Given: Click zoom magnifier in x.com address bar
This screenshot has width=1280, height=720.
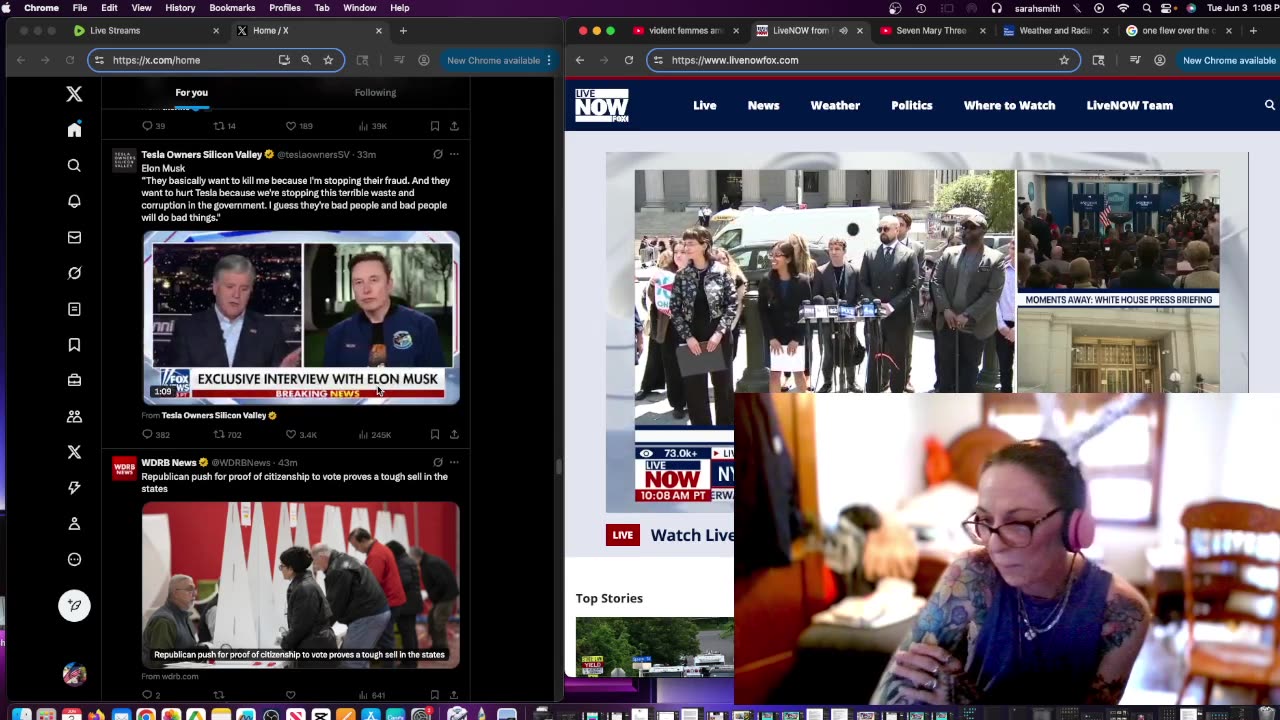Looking at the screenshot, I should pyautogui.click(x=306, y=60).
